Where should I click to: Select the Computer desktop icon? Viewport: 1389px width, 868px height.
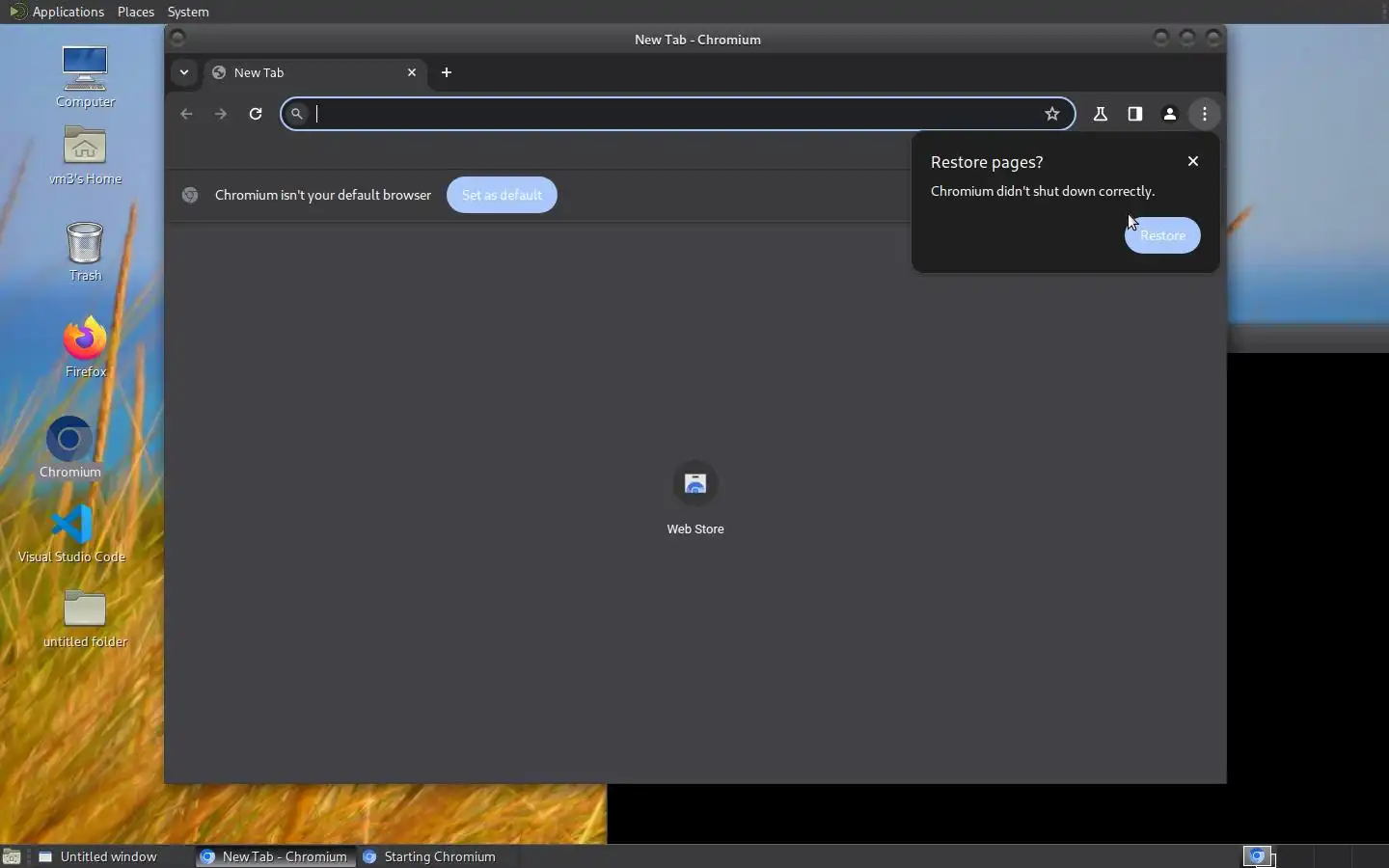click(x=85, y=77)
